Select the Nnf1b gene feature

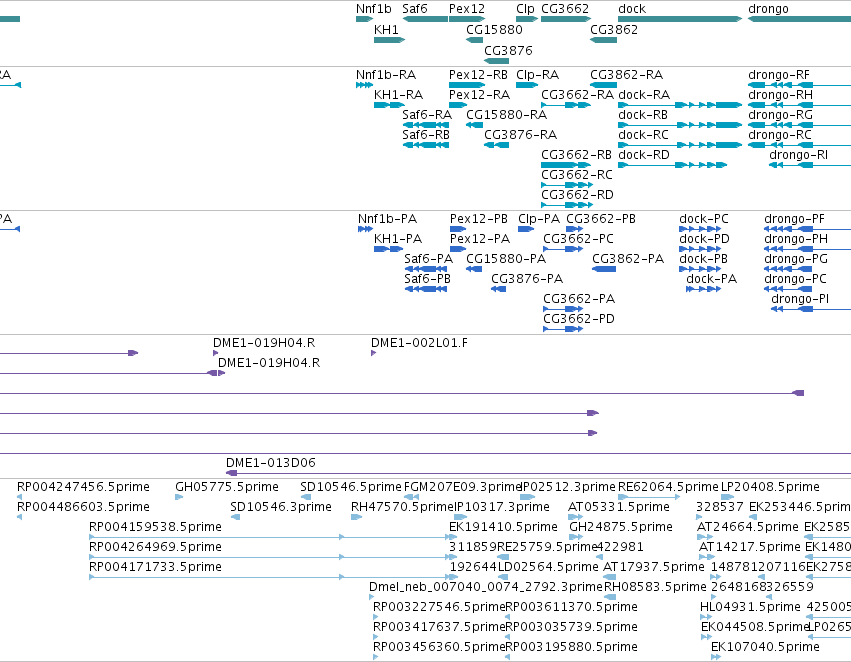click(x=365, y=20)
